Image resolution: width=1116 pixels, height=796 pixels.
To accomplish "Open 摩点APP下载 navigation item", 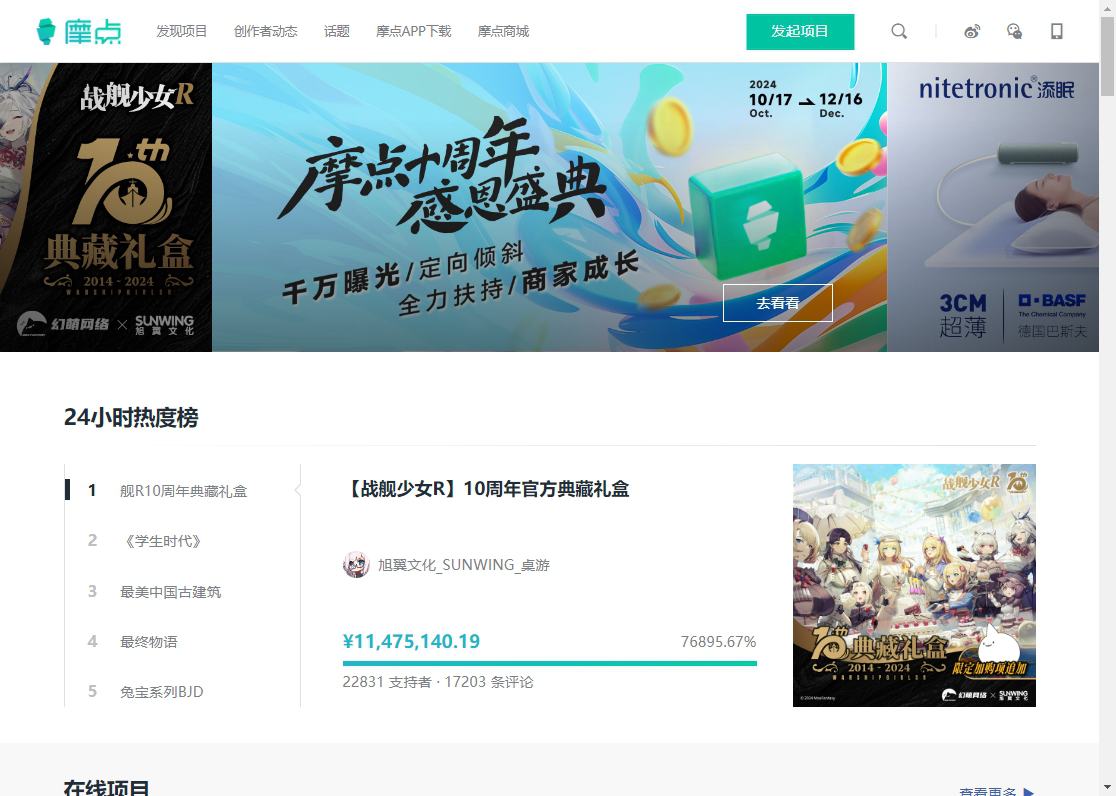I will [x=414, y=31].
